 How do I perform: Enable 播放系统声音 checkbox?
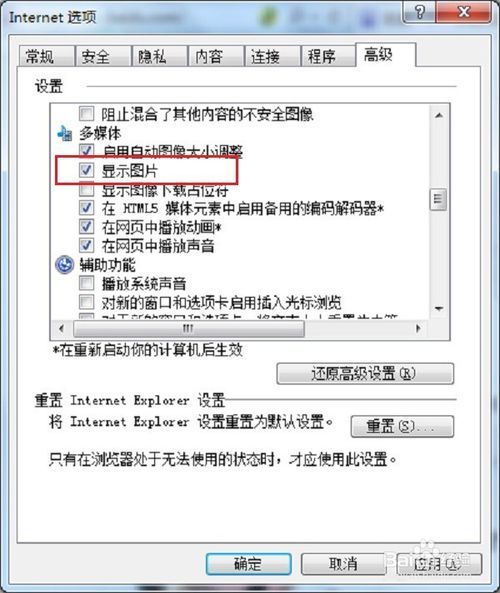pos(86,283)
